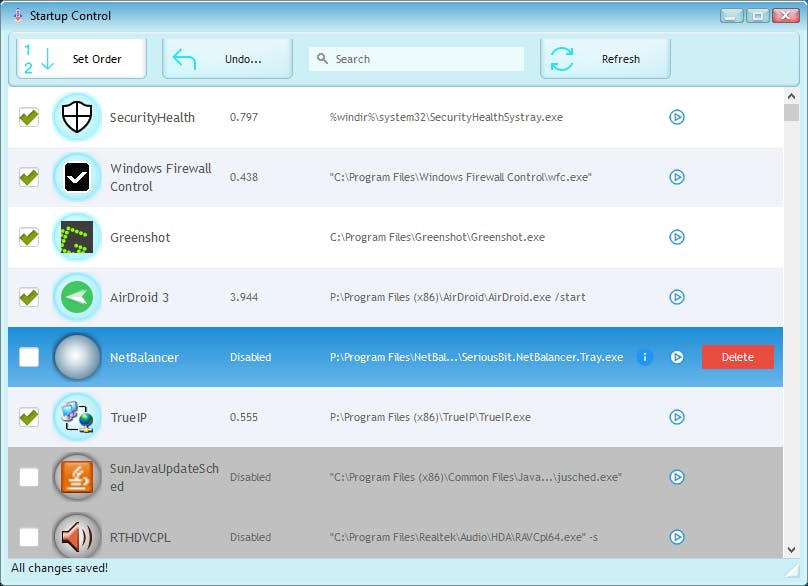Click the AirDroid 3 paper-plane icon

[77, 297]
